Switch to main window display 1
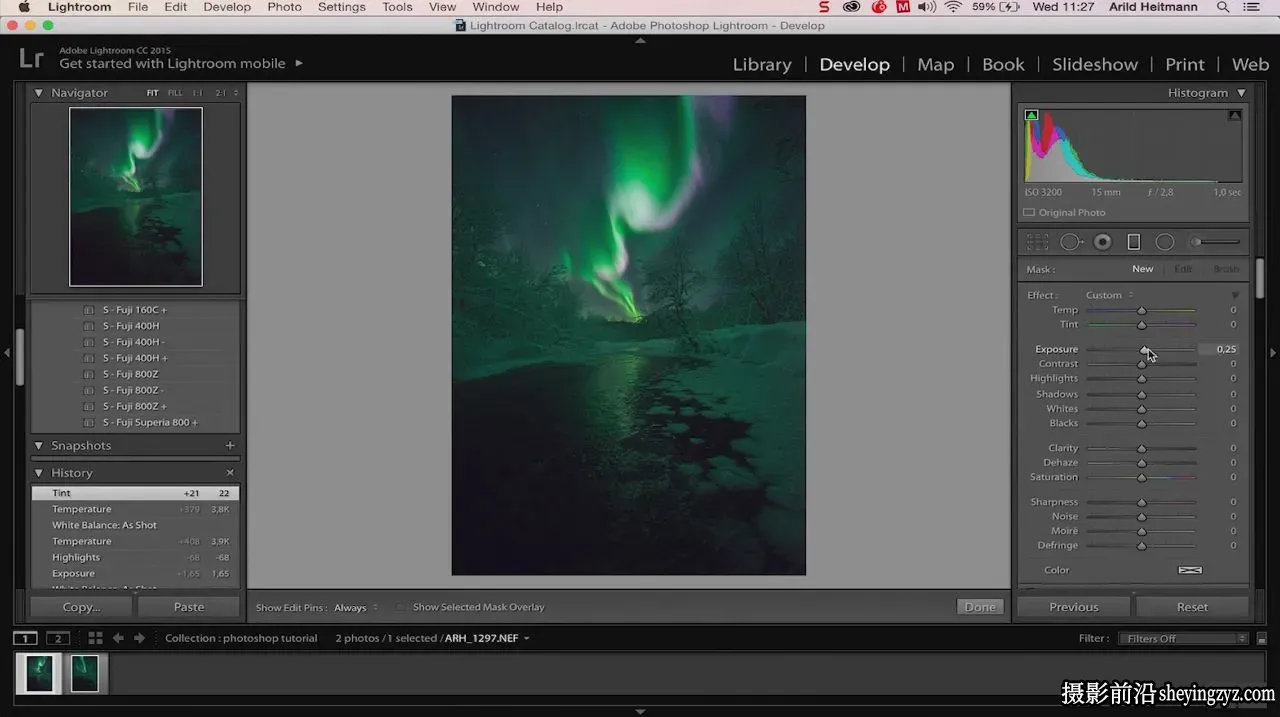 pyautogui.click(x=25, y=638)
